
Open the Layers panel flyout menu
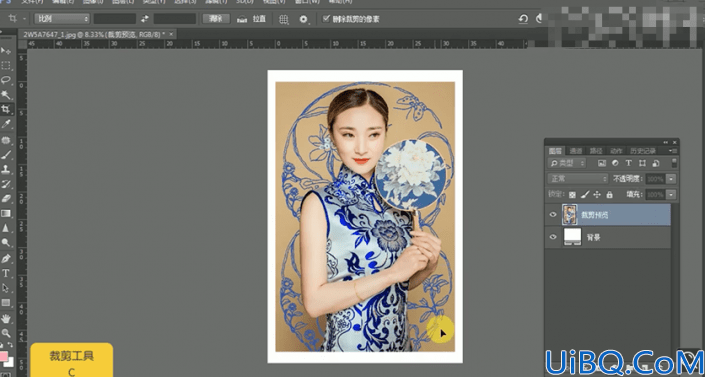pos(673,151)
